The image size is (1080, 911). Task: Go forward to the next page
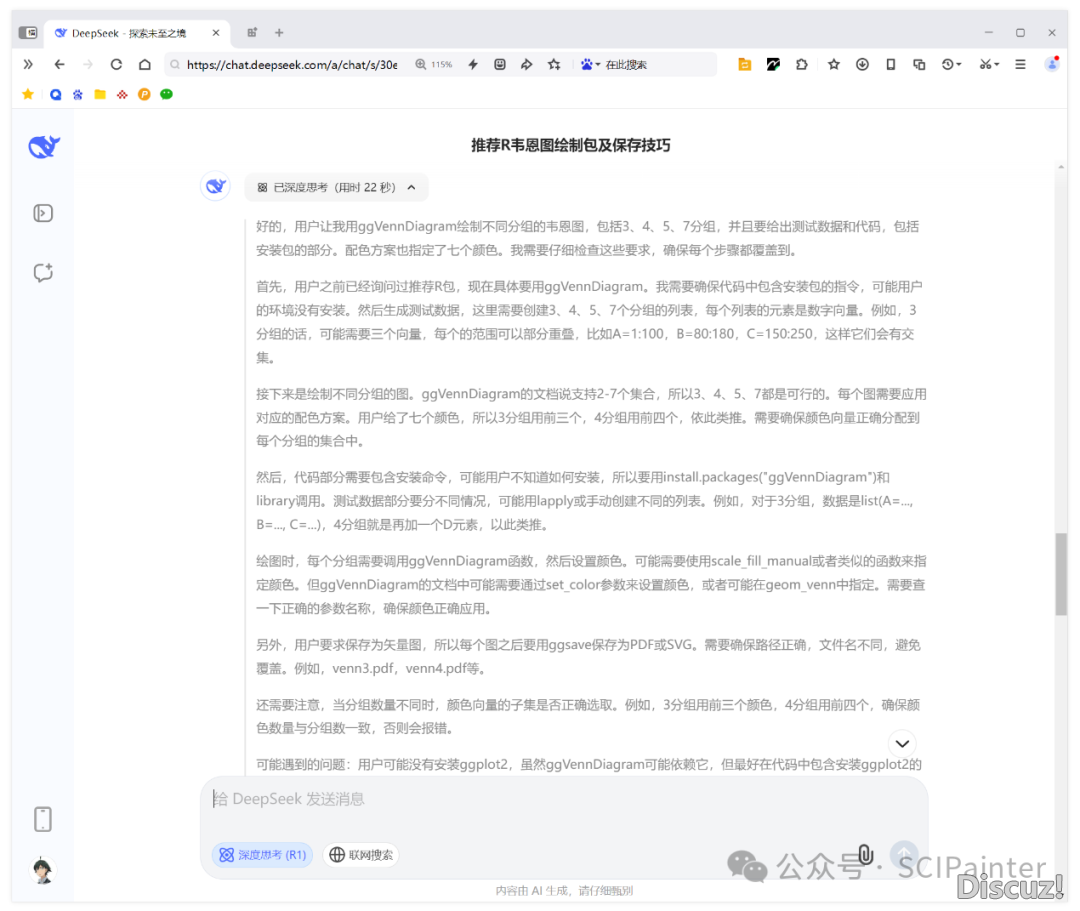tap(87, 65)
